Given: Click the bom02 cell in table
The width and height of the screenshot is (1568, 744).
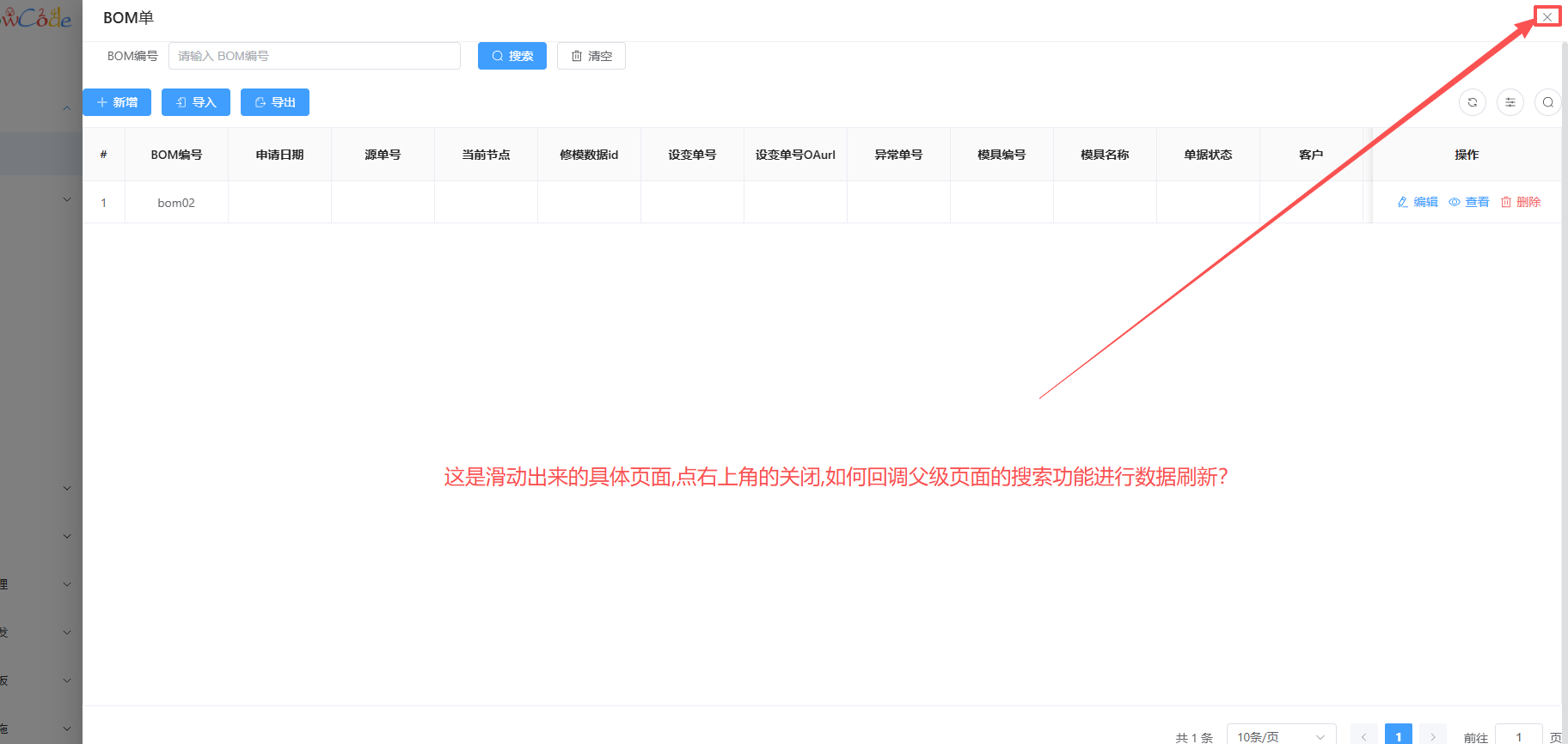Looking at the screenshot, I should click(176, 203).
